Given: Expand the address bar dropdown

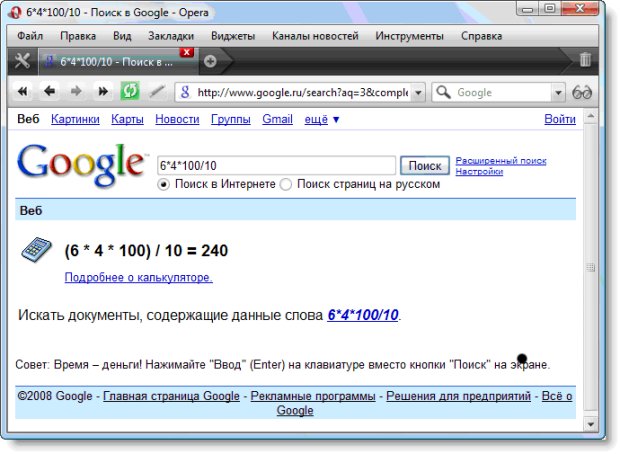Looking at the screenshot, I should pyautogui.click(x=418, y=93).
